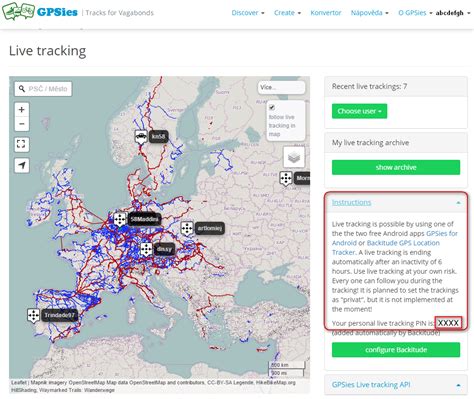
Task: Click the GPSies site title
Action: click(57, 12)
